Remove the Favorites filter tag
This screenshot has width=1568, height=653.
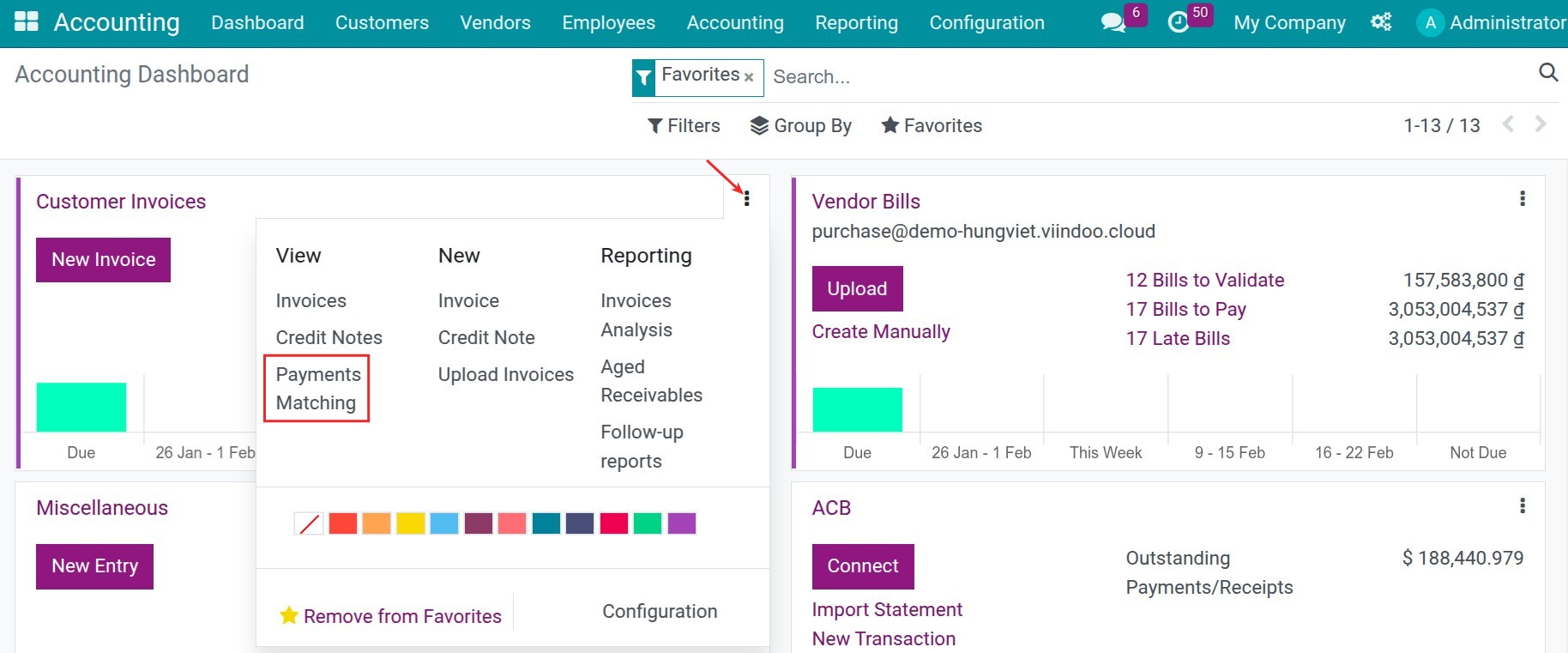tap(749, 77)
